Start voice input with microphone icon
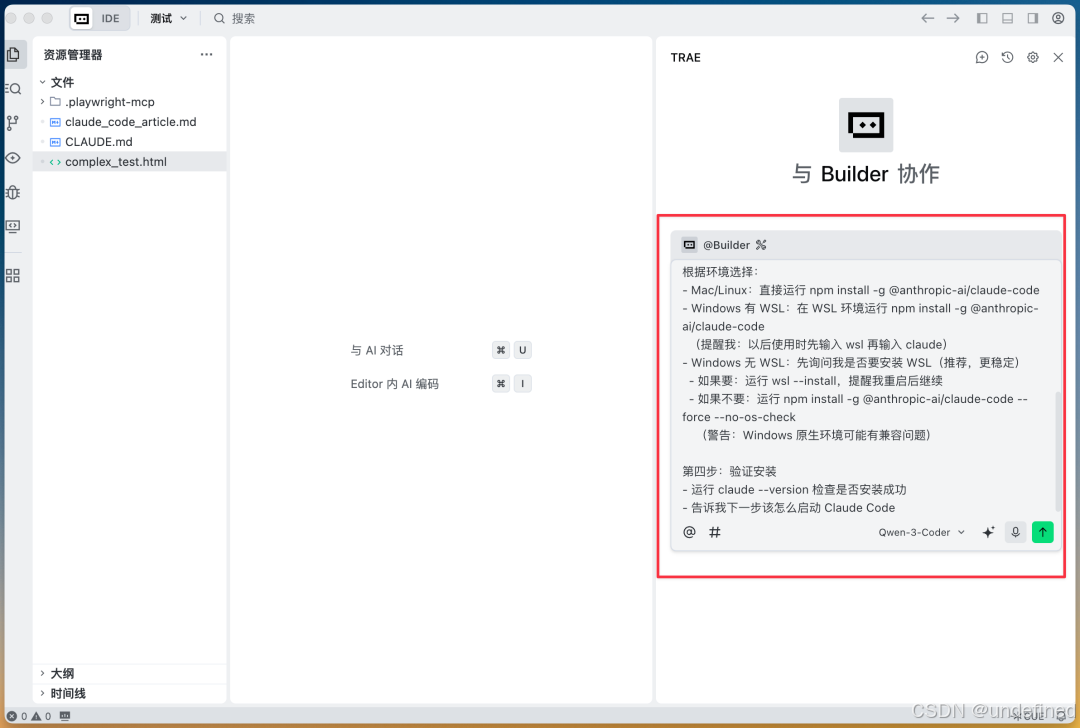 pyautogui.click(x=1015, y=532)
